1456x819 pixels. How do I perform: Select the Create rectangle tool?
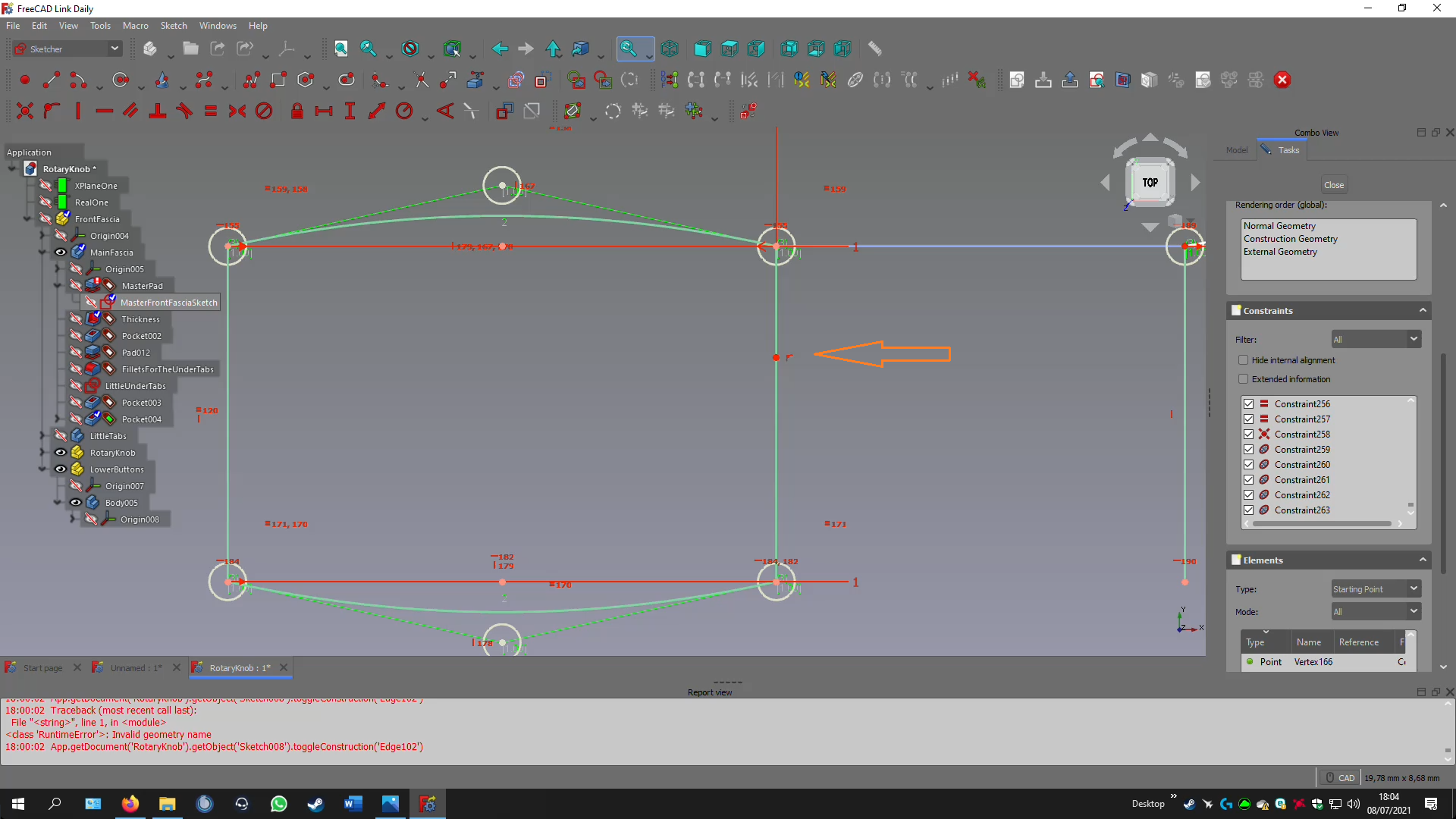tap(278, 80)
